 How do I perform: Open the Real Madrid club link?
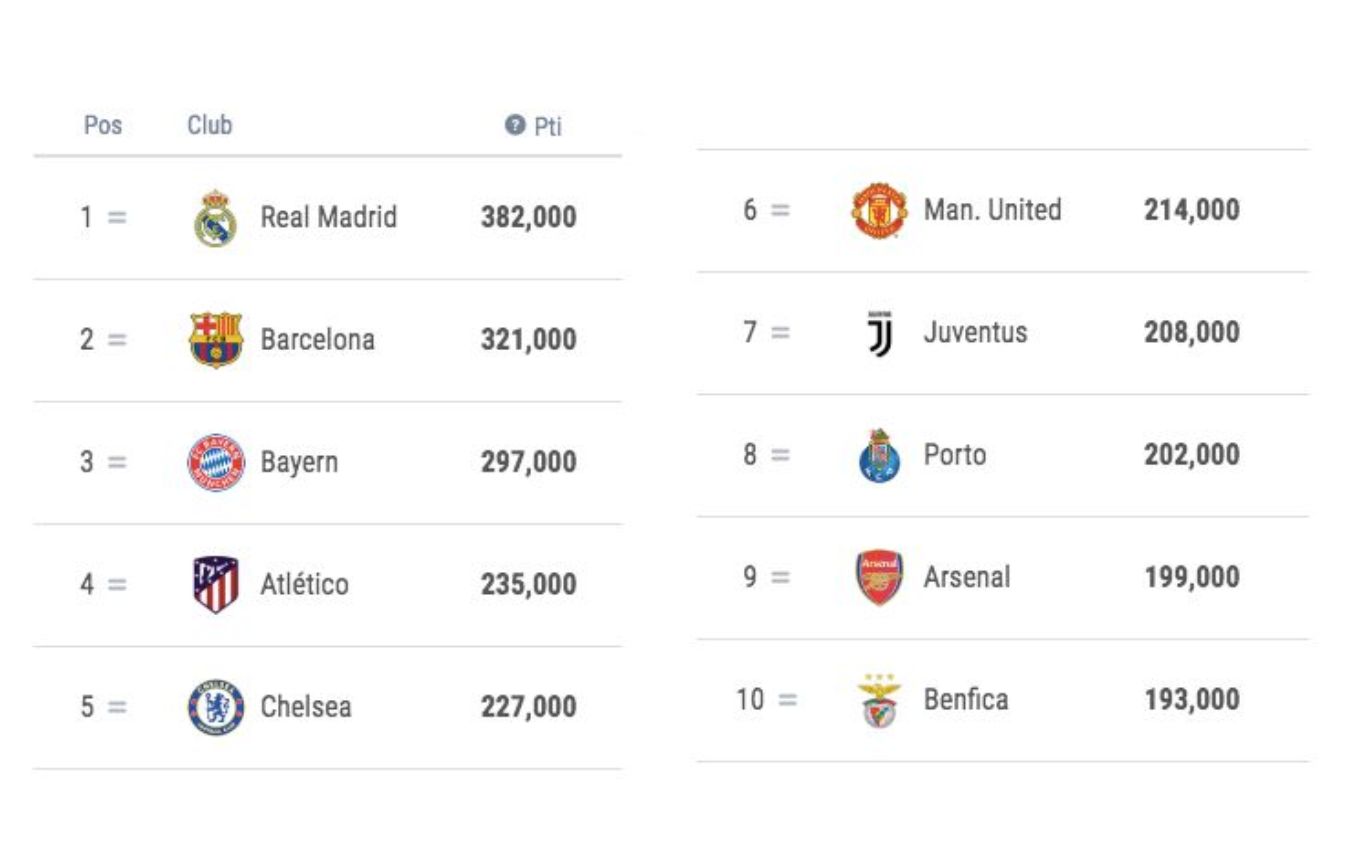[x=328, y=217]
